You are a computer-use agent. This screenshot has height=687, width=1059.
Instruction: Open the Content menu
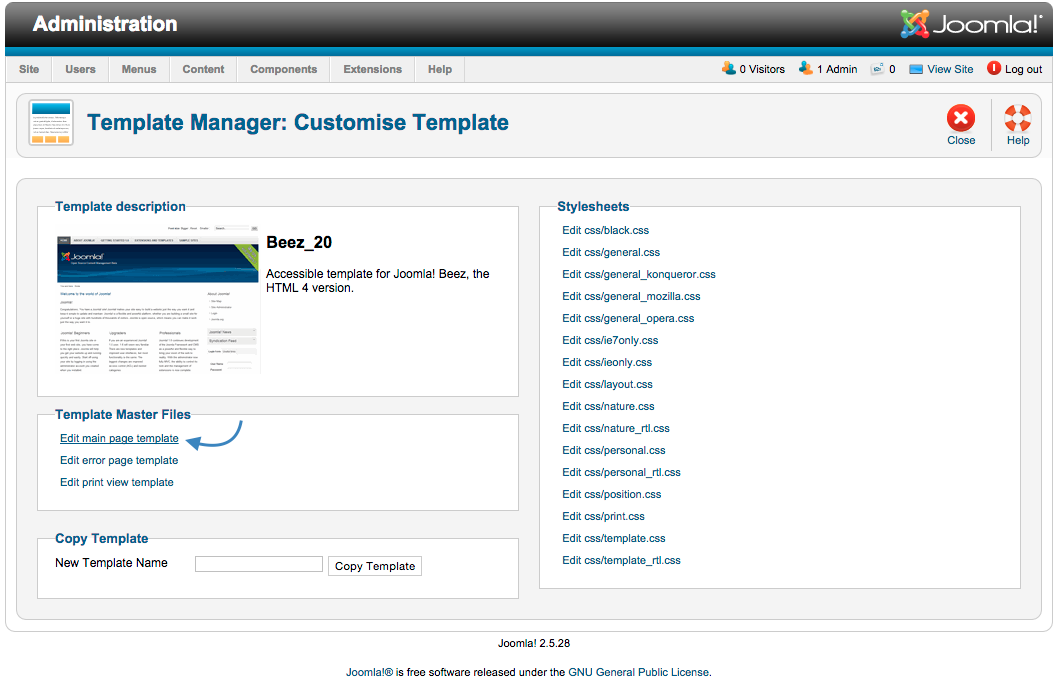coord(203,69)
